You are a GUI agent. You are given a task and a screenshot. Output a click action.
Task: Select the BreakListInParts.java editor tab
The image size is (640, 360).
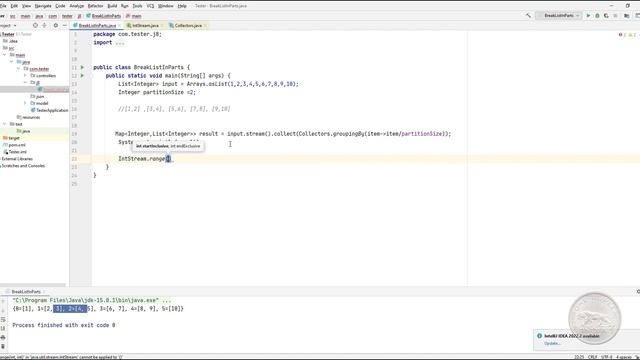[x=97, y=25]
